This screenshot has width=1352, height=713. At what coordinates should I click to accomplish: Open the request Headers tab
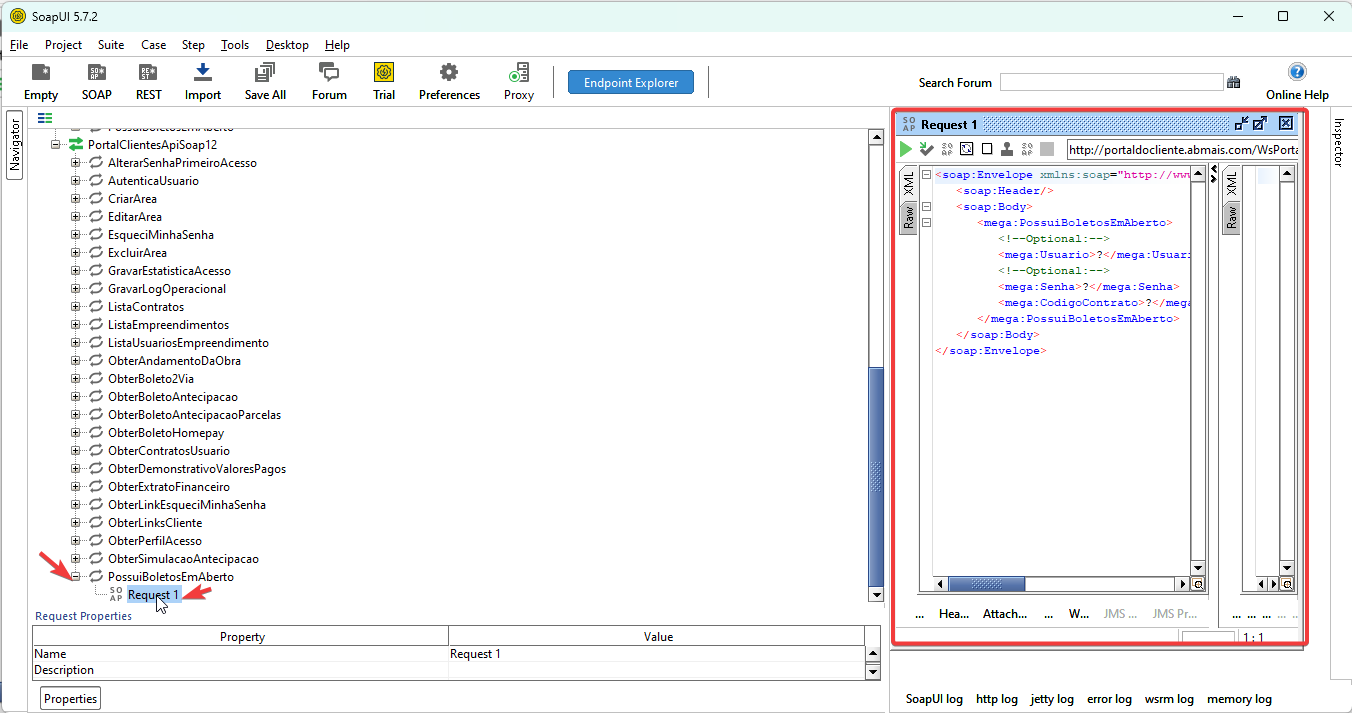point(954,614)
